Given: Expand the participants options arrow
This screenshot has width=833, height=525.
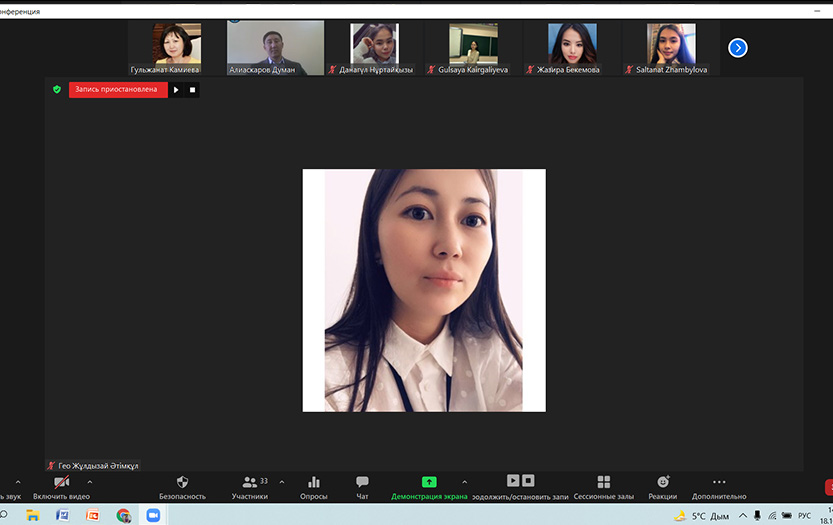Looking at the screenshot, I should (282, 481).
